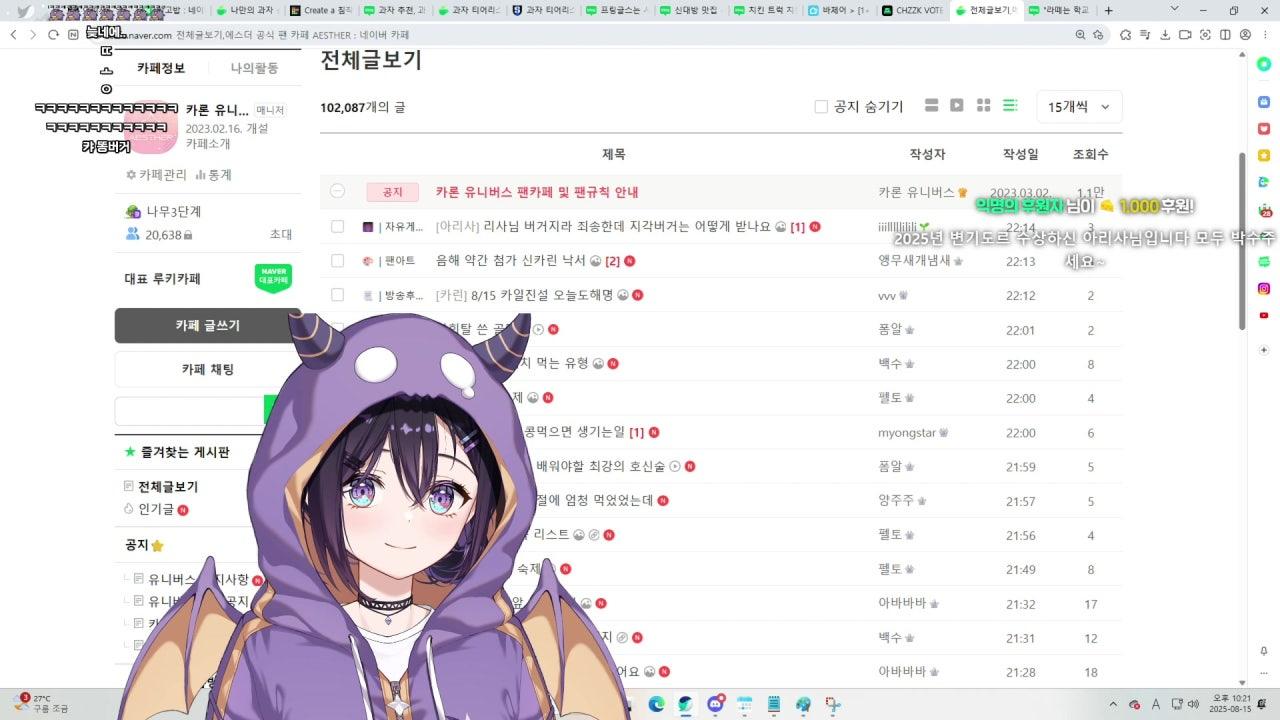Click the member count people icon
Viewport: 1280px width, 720px height.
pos(132,234)
